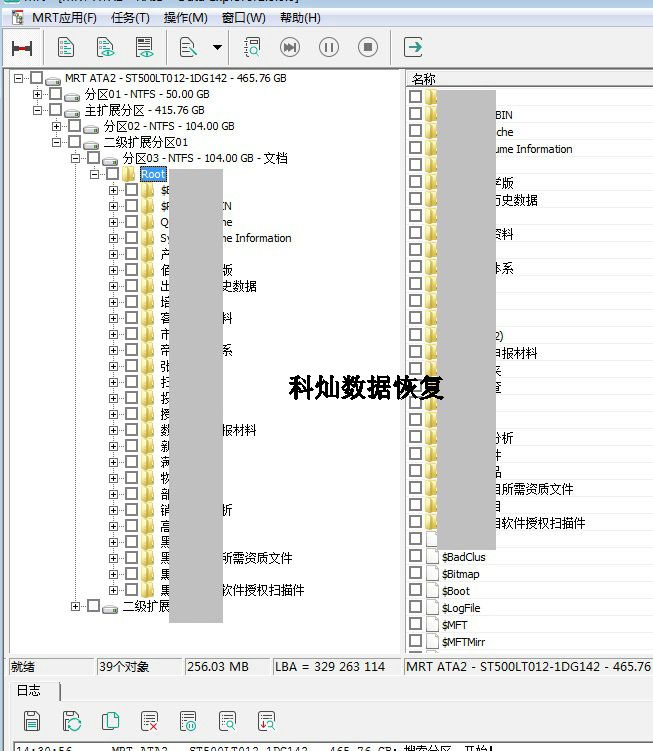
Task: Select the $MFTMirr entry in list
Action: pos(463,642)
